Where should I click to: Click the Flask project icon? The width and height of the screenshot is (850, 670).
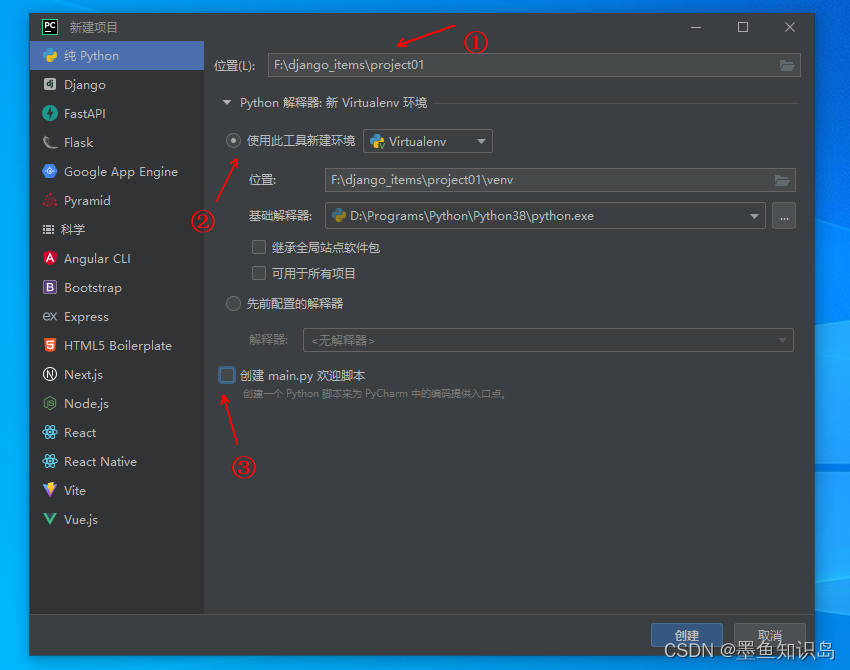[x=50, y=142]
